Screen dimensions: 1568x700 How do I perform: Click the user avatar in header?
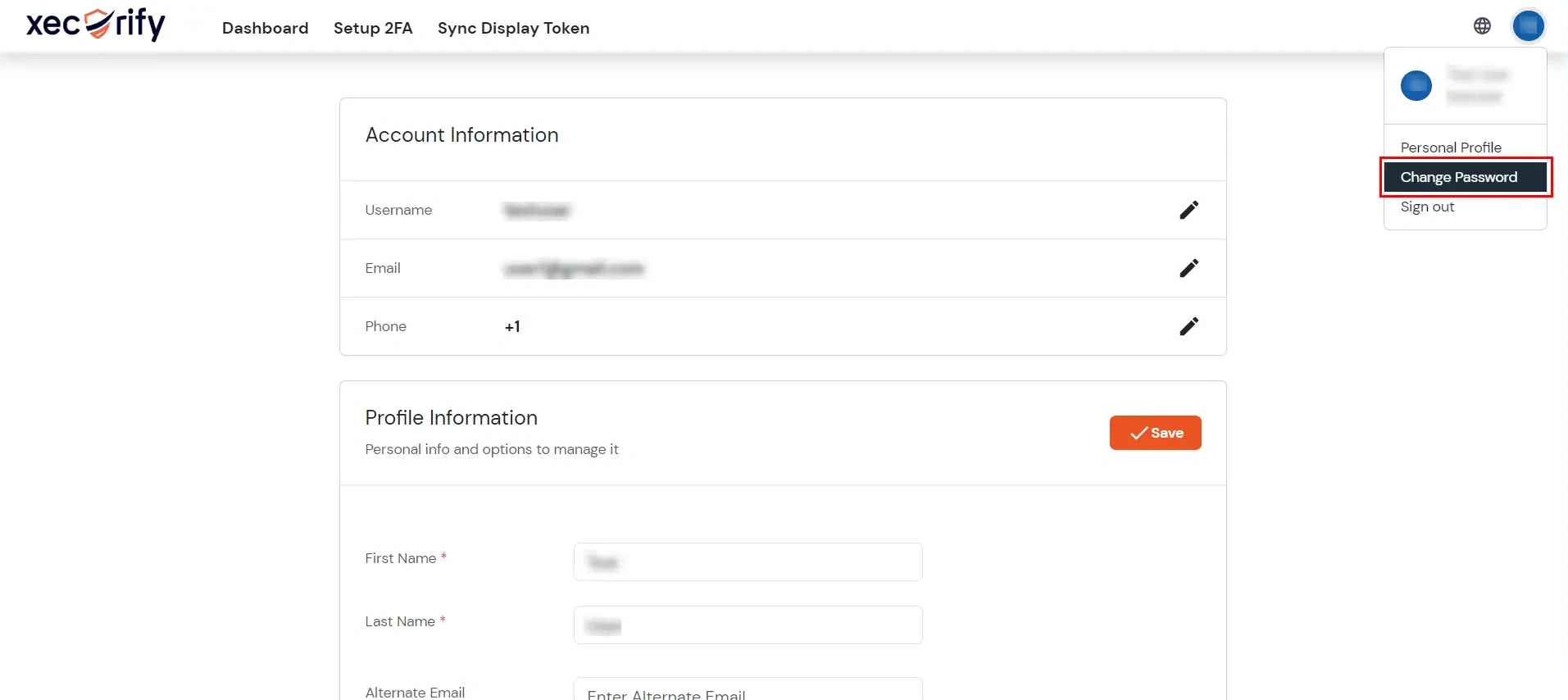tap(1529, 26)
